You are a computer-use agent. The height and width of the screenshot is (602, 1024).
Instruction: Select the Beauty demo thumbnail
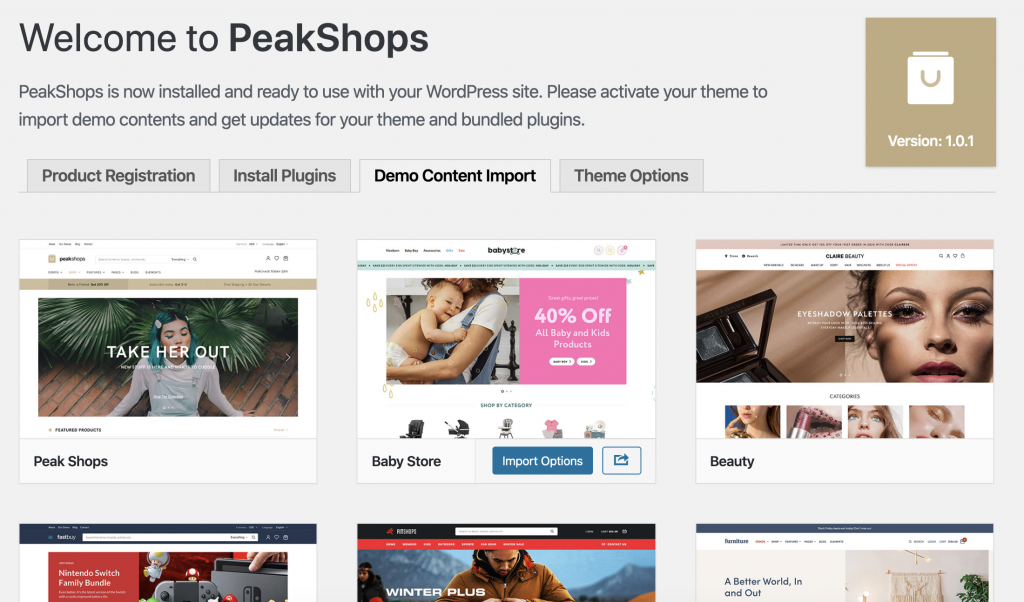coord(844,339)
